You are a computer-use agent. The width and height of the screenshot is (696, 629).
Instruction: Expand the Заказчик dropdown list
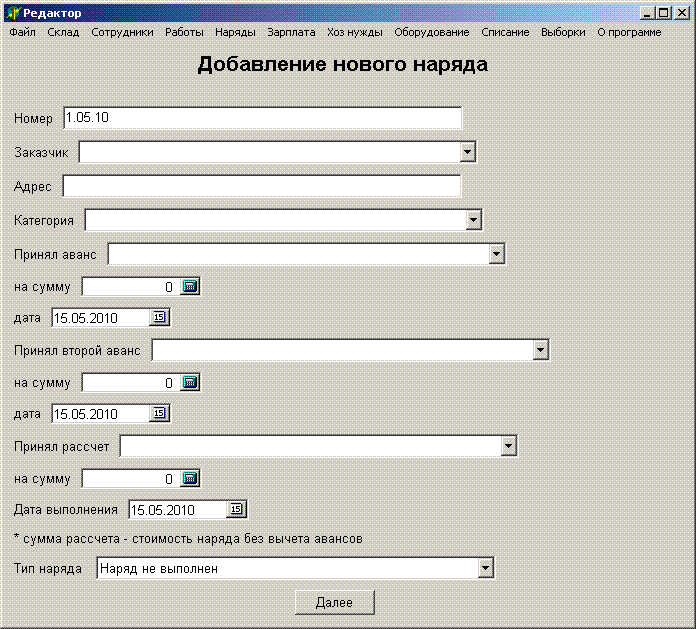pyautogui.click(x=467, y=152)
